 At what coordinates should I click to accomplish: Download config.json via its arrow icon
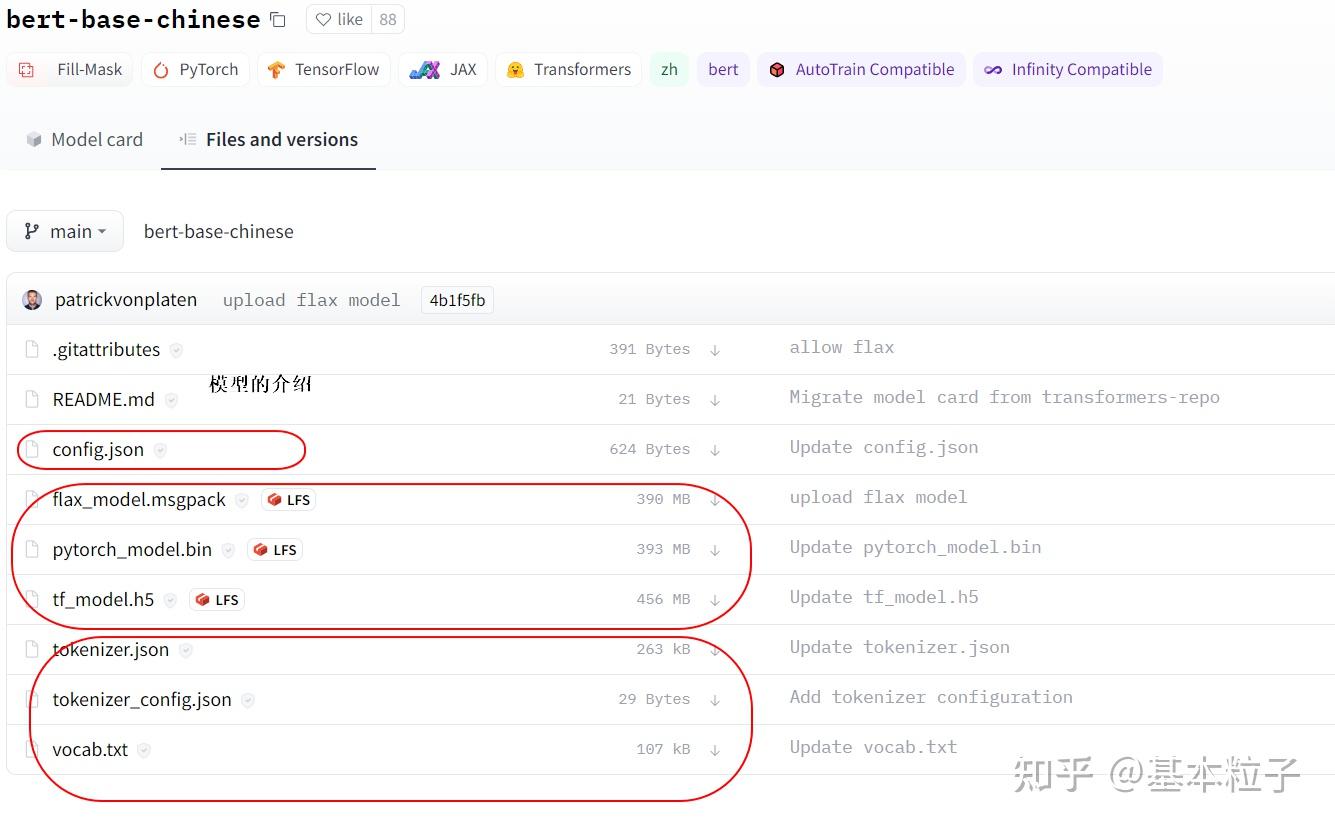pos(714,449)
